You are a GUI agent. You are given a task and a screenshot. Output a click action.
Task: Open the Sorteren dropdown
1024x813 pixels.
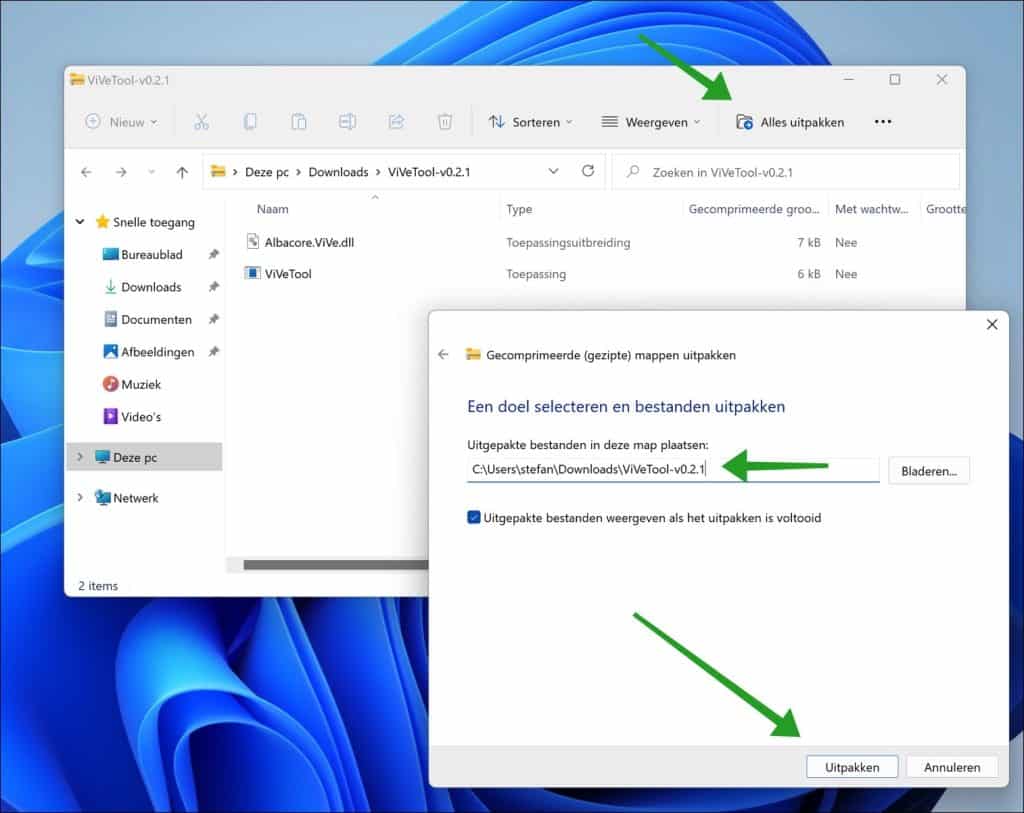532,121
